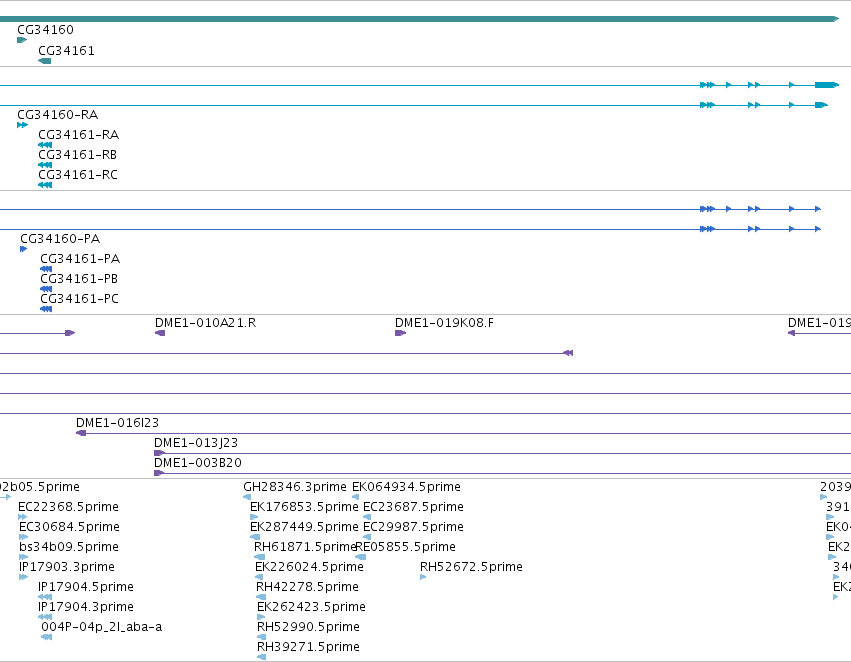Click the CG34161-PA protein label

click(80, 259)
